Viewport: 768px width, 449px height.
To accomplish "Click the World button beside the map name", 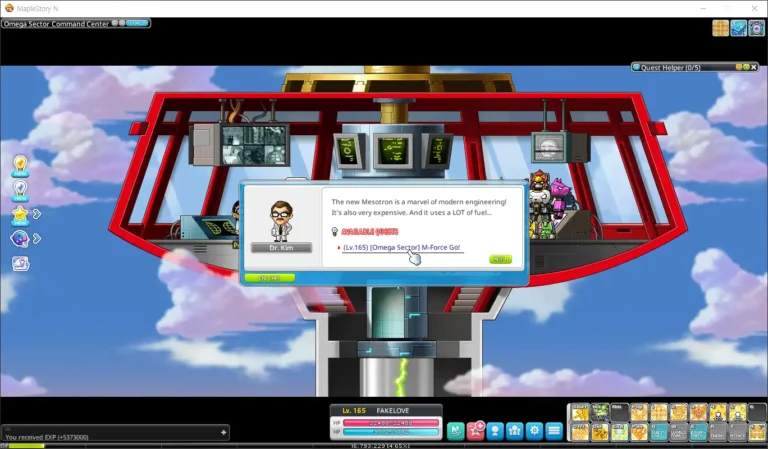I will point(137,23).
